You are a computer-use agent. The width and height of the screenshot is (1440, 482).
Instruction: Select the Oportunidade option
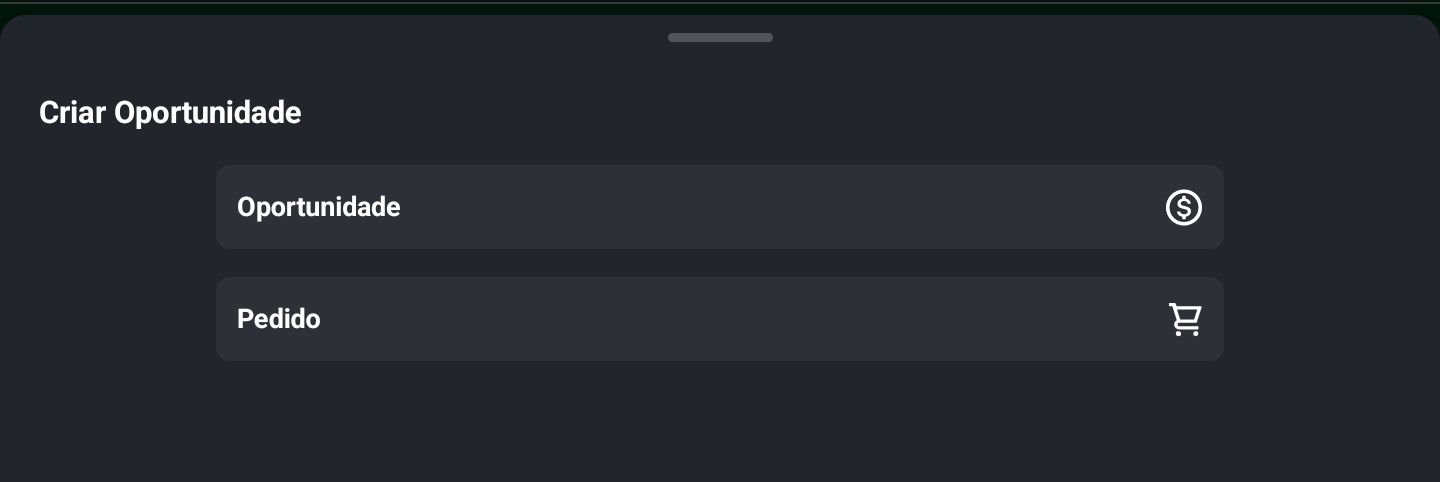pyautogui.click(x=720, y=207)
